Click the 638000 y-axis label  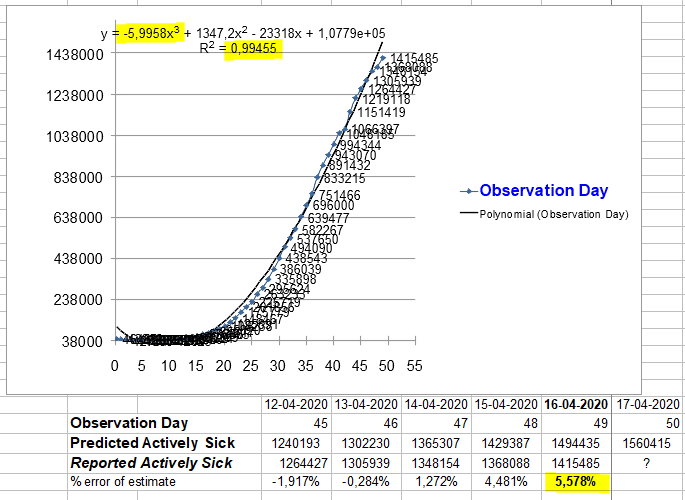[79, 217]
